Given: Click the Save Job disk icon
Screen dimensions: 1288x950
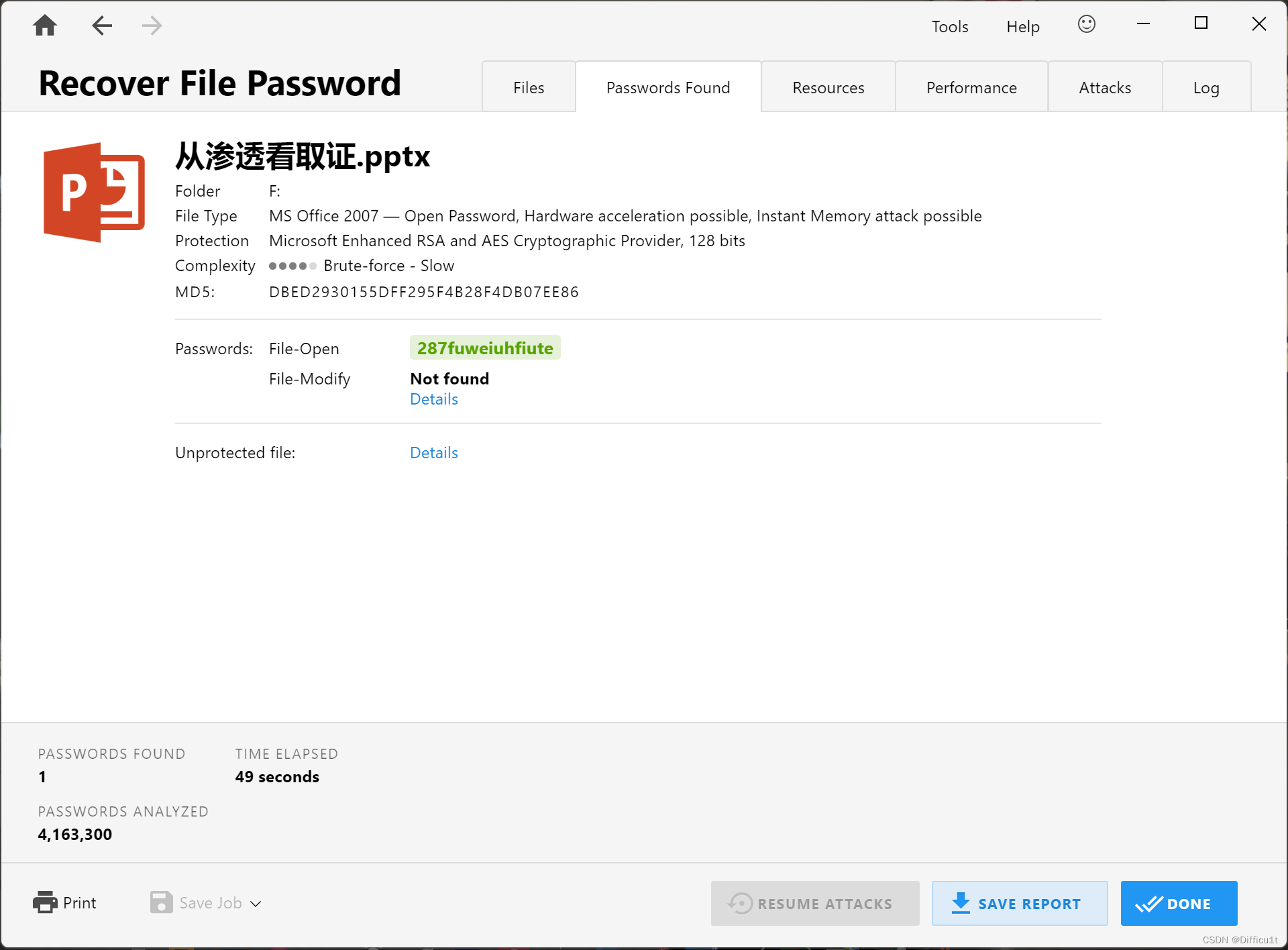Looking at the screenshot, I should coord(161,902).
